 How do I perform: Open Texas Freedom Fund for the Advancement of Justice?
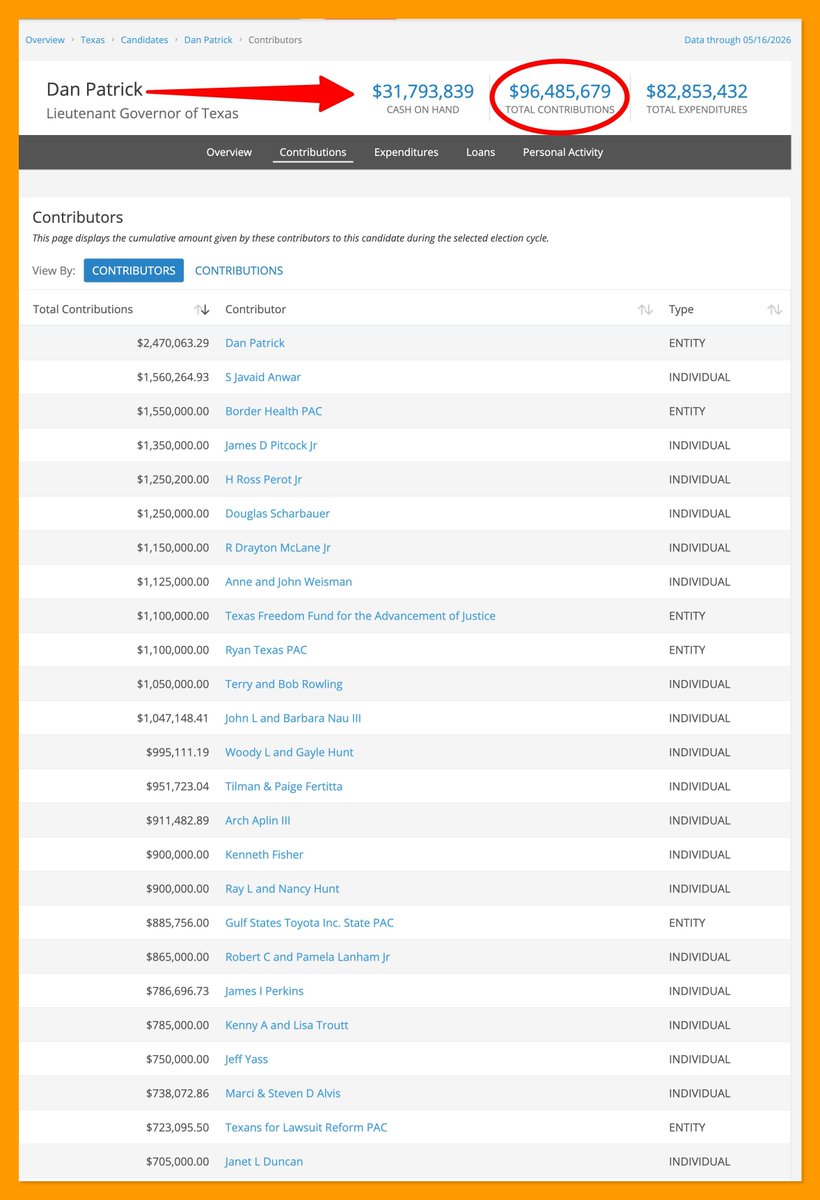(x=360, y=616)
